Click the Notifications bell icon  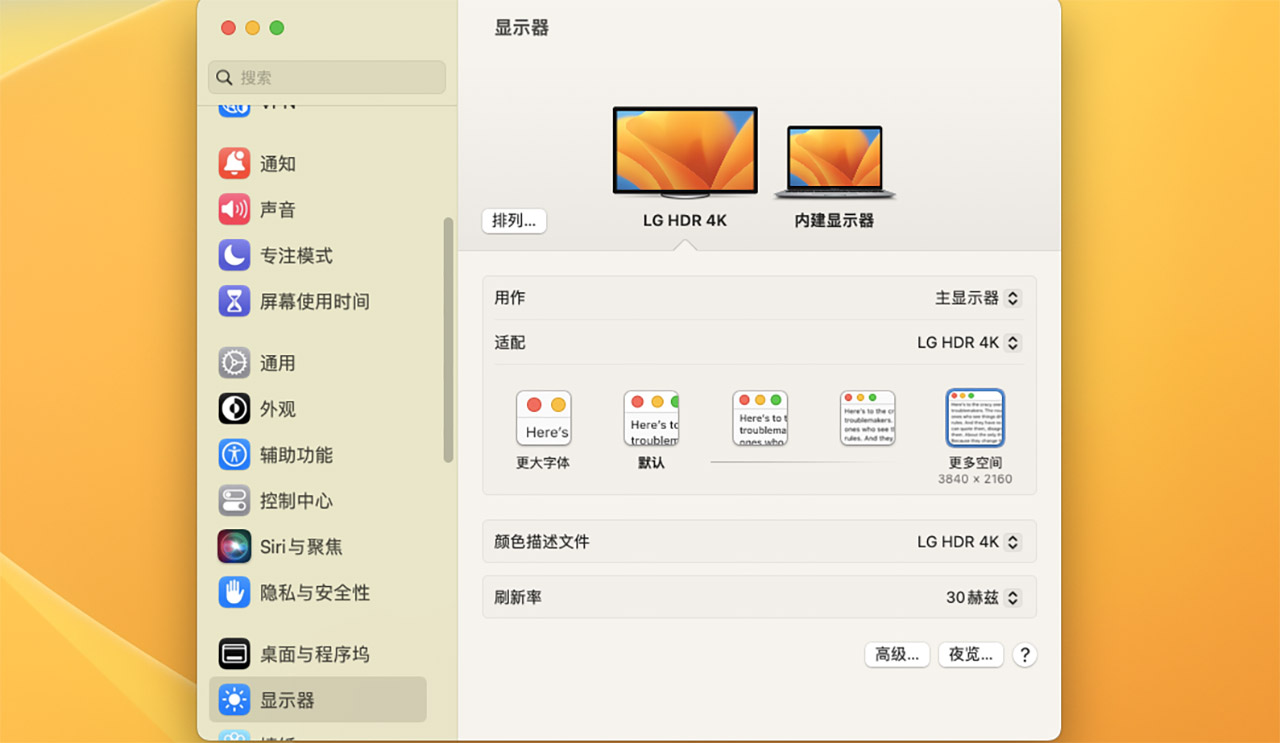234,163
